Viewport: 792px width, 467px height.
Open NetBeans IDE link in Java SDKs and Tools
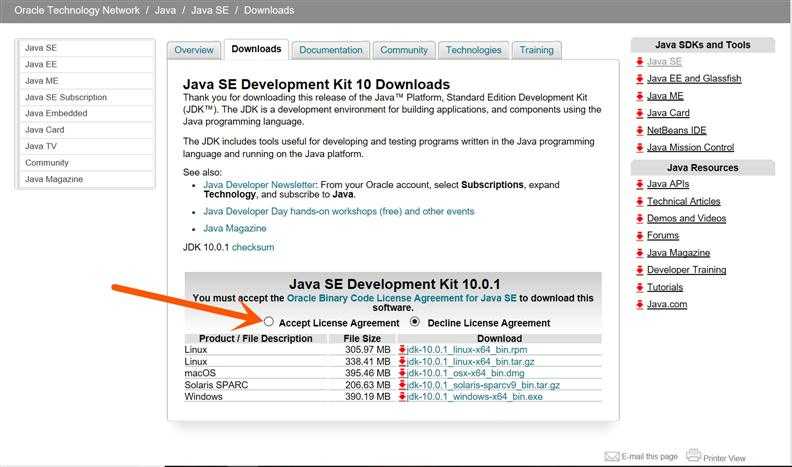tap(676, 130)
